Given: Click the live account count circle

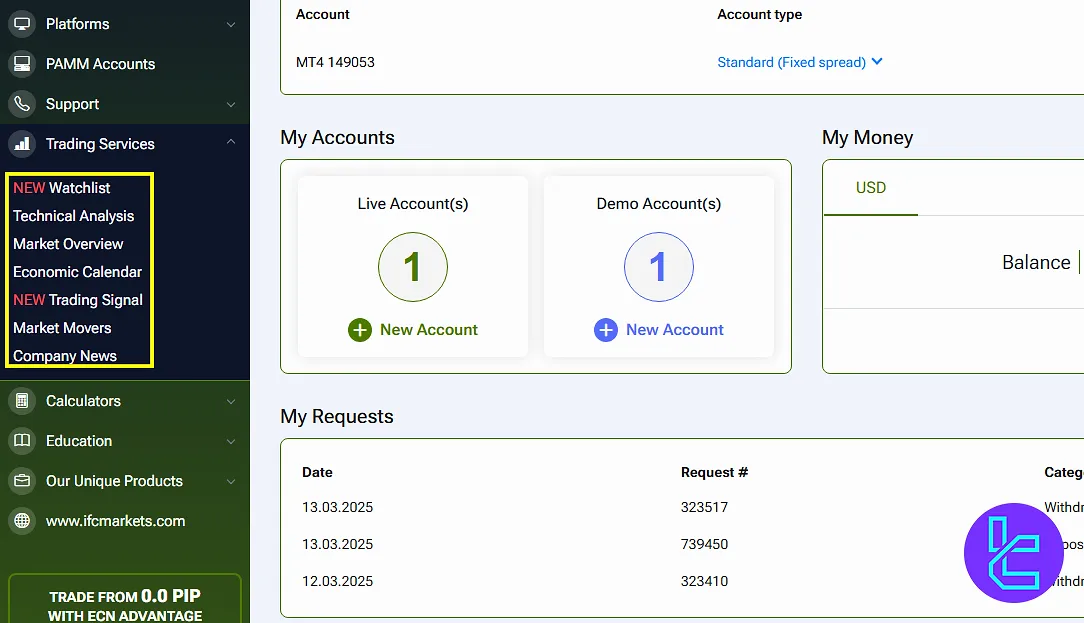Looking at the screenshot, I should [412, 267].
